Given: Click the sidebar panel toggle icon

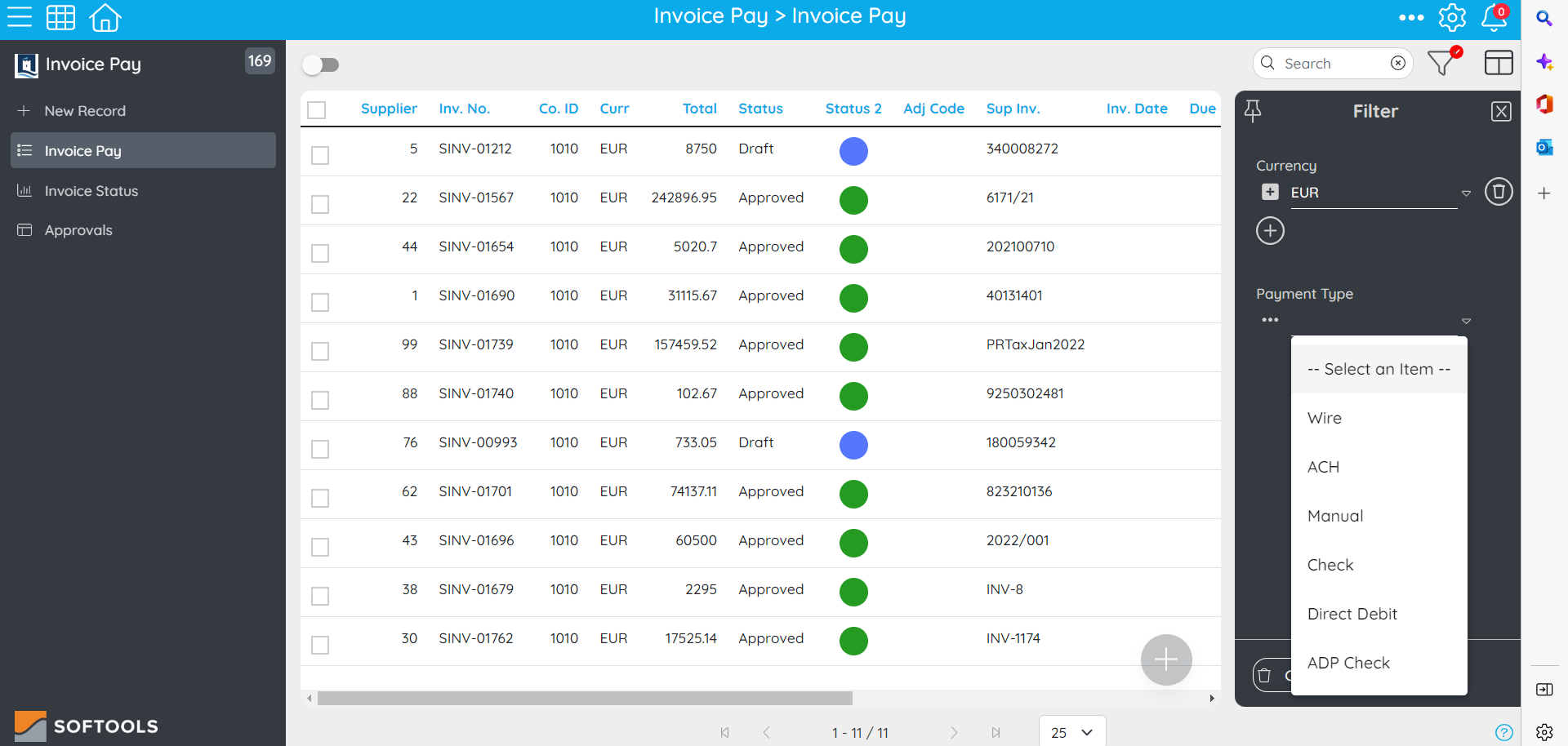Looking at the screenshot, I should coord(1544,690).
